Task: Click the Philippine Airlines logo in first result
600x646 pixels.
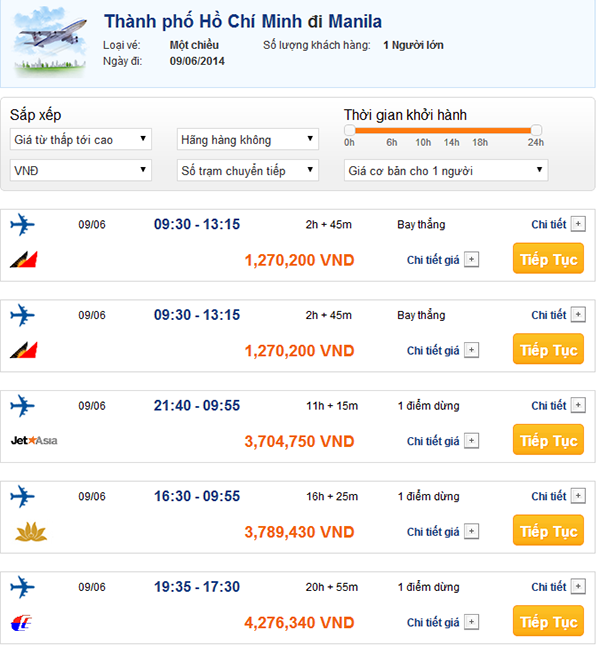Action: coord(24,261)
